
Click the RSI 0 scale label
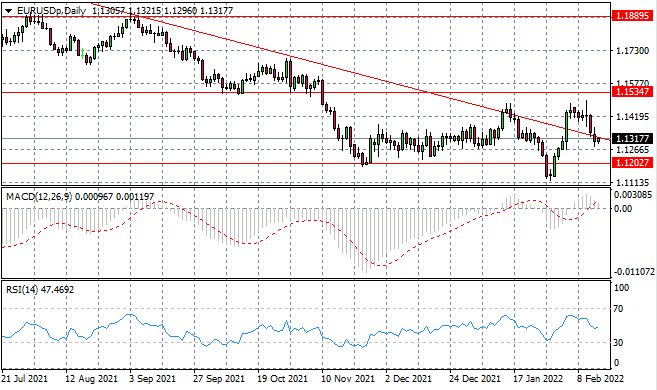(616, 363)
